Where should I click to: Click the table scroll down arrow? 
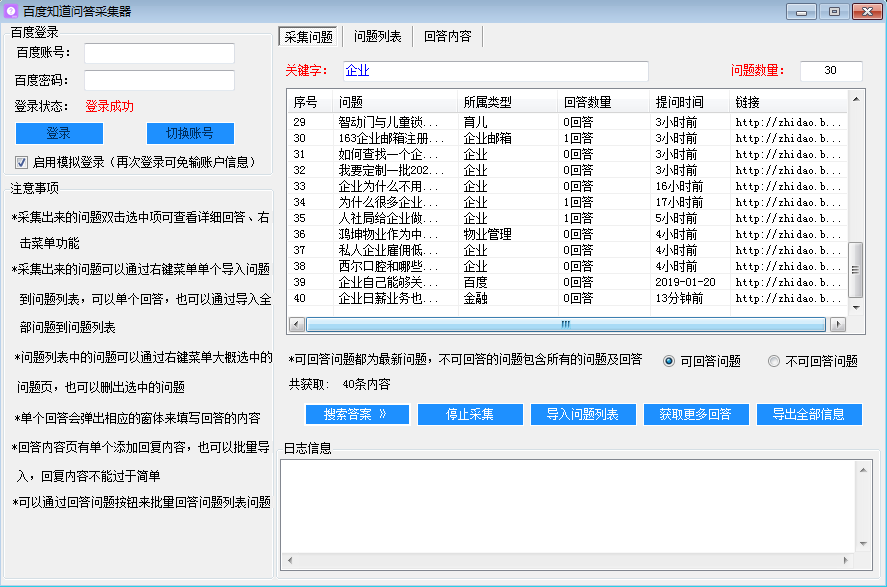point(856,308)
